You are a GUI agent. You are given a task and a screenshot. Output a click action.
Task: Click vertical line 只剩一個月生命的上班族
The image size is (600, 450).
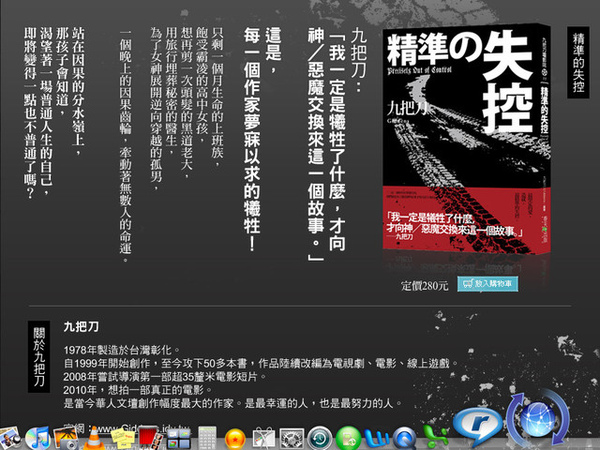(x=217, y=97)
